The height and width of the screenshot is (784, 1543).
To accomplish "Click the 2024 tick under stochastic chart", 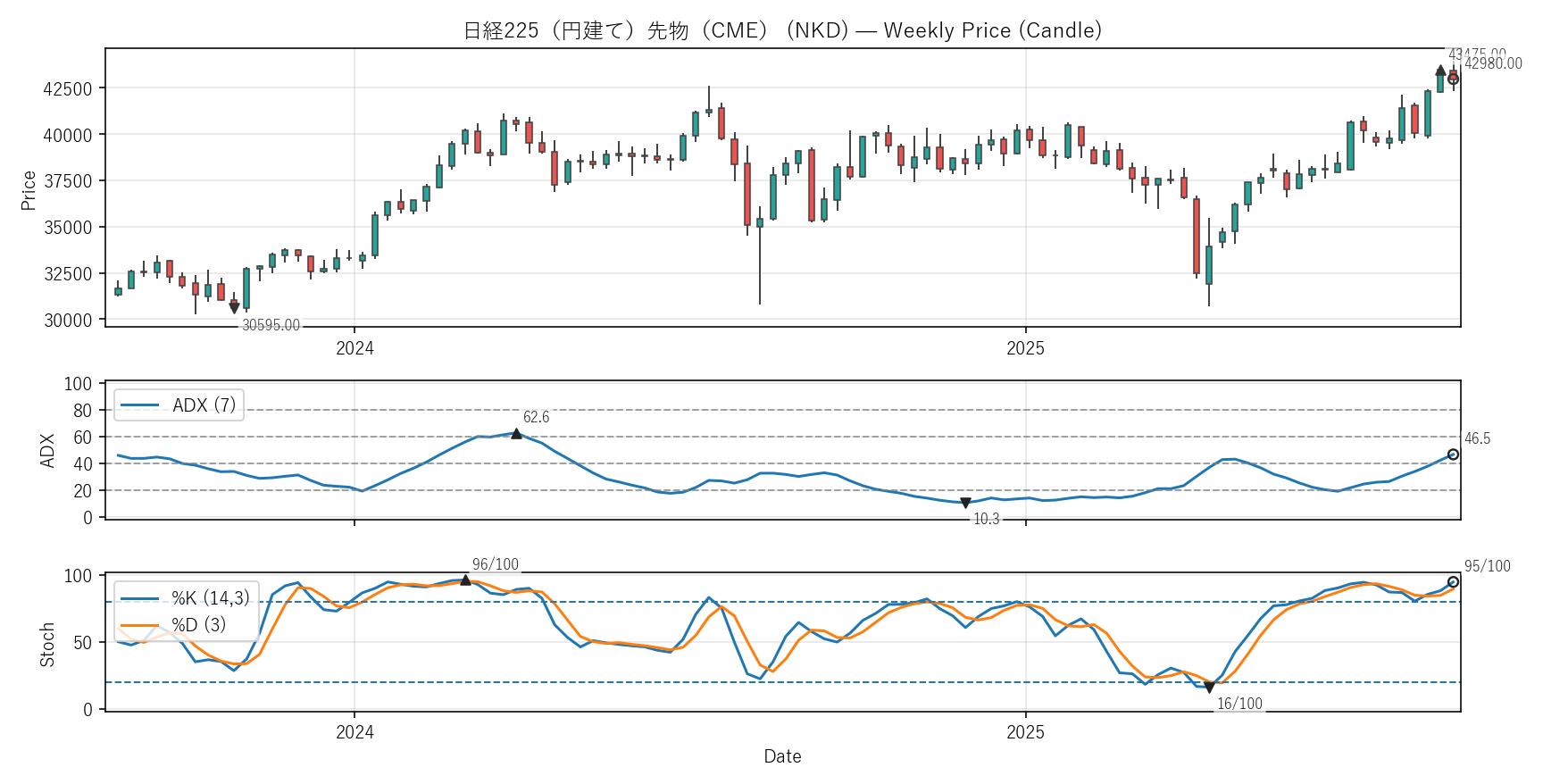I will pos(354,732).
